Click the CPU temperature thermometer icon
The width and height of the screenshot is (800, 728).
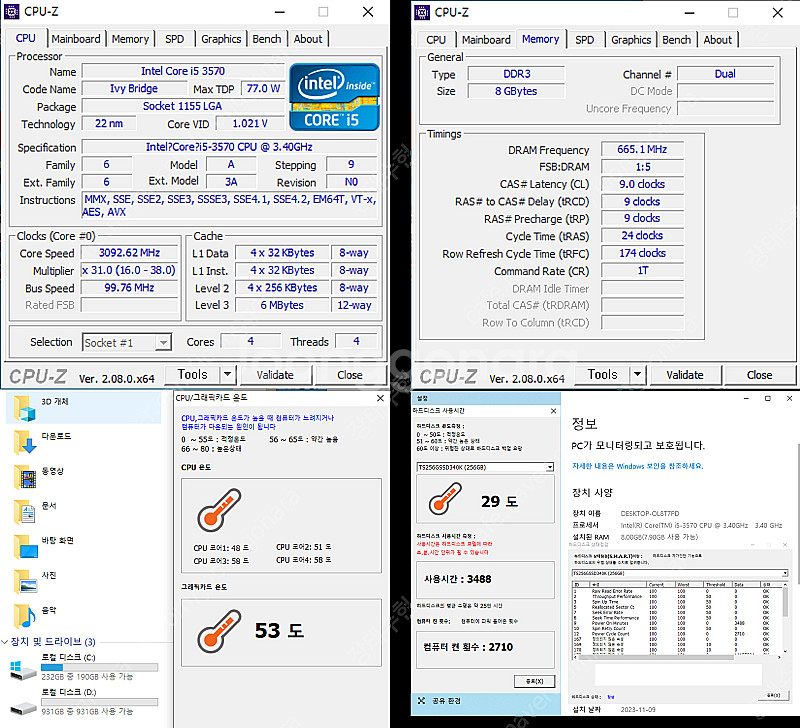(219, 510)
